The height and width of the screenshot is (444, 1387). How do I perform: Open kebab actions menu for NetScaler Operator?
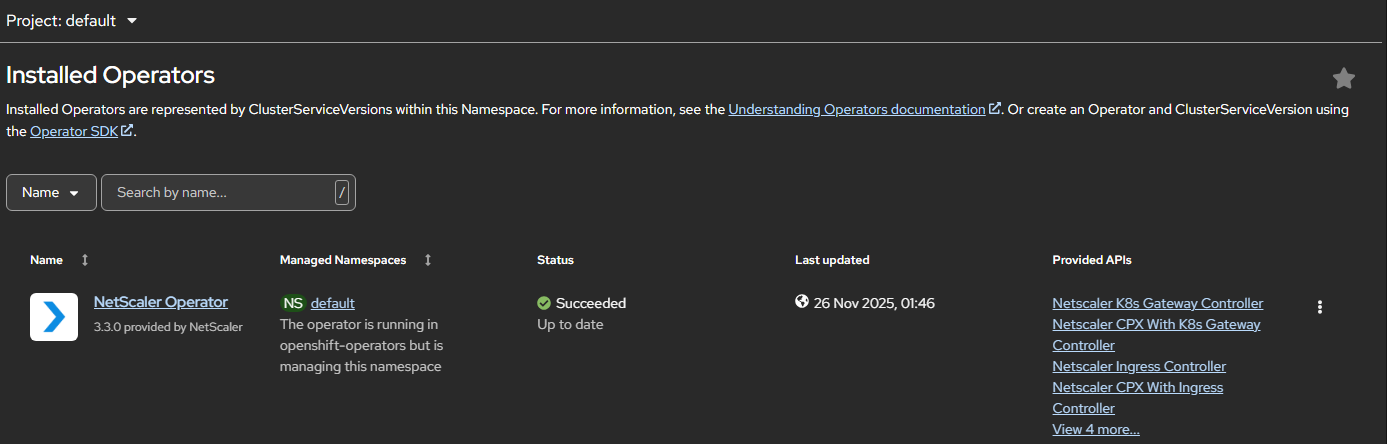(x=1320, y=307)
